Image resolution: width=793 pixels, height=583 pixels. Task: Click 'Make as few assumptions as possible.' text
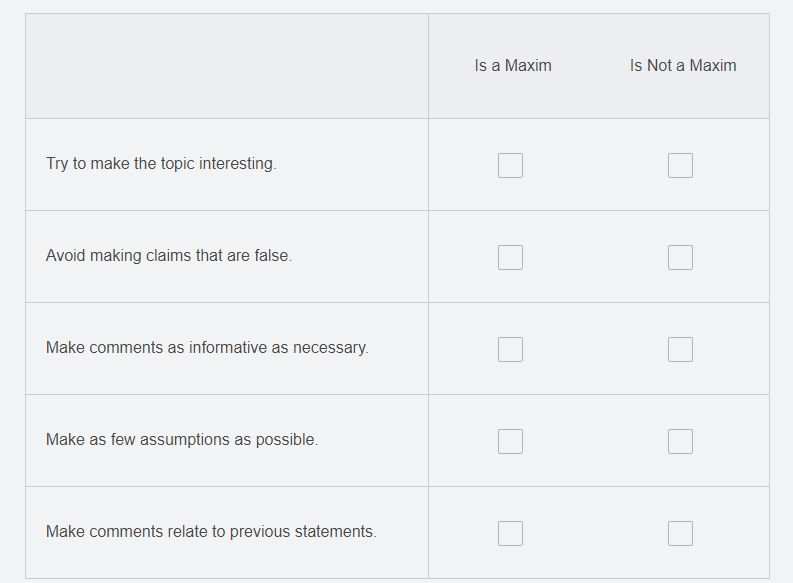pos(182,440)
